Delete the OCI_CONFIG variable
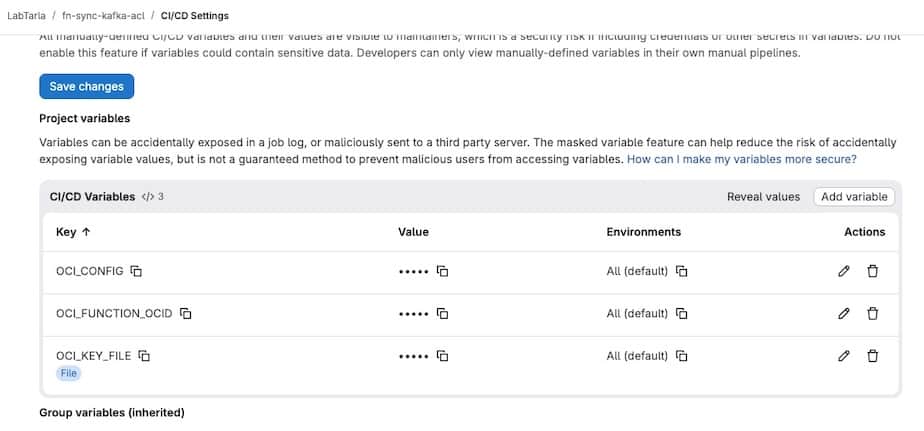924x431 pixels. [x=872, y=271]
